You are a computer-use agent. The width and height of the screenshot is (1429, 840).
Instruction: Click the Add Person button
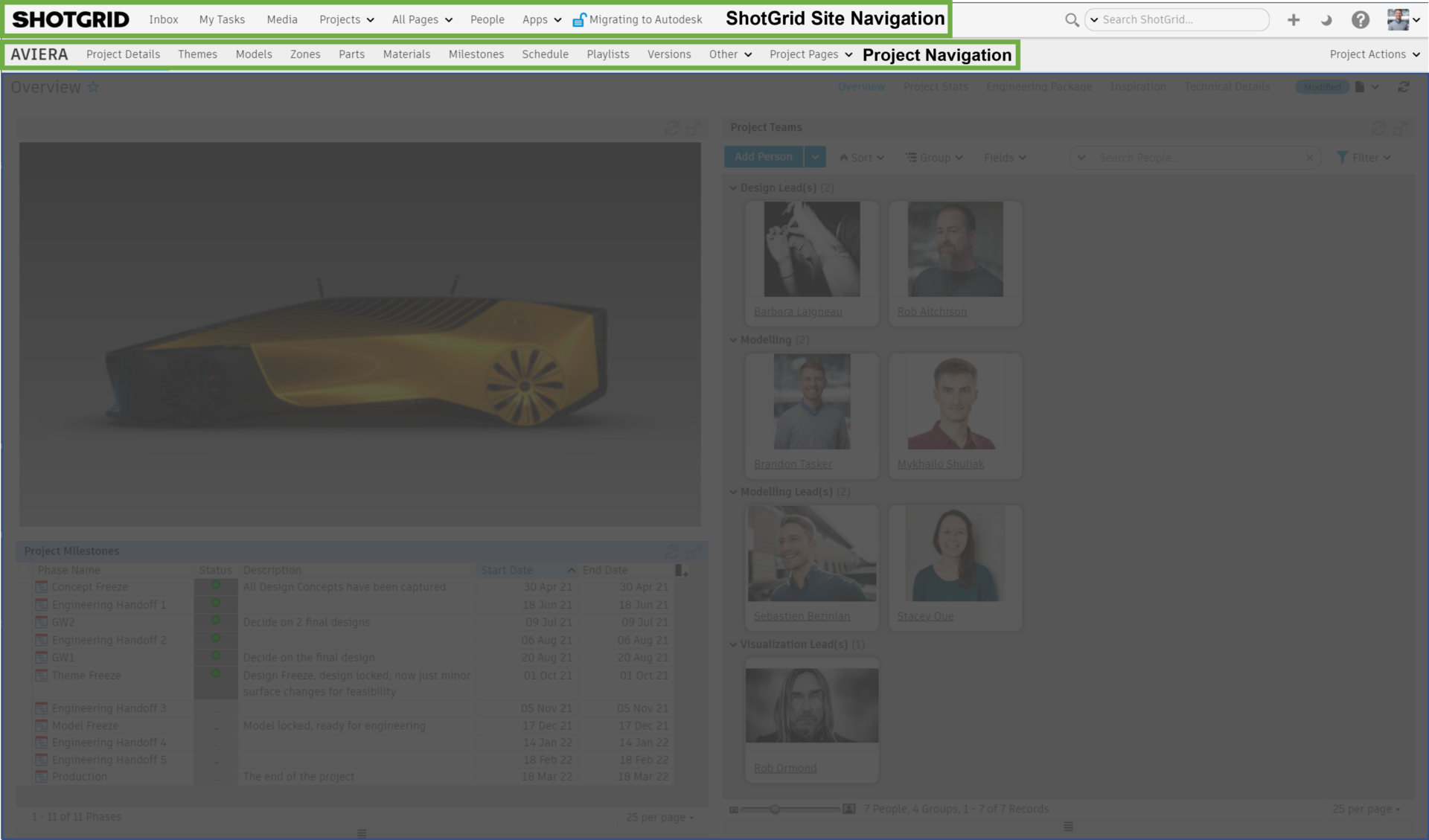pyautogui.click(x=763, y=157)
